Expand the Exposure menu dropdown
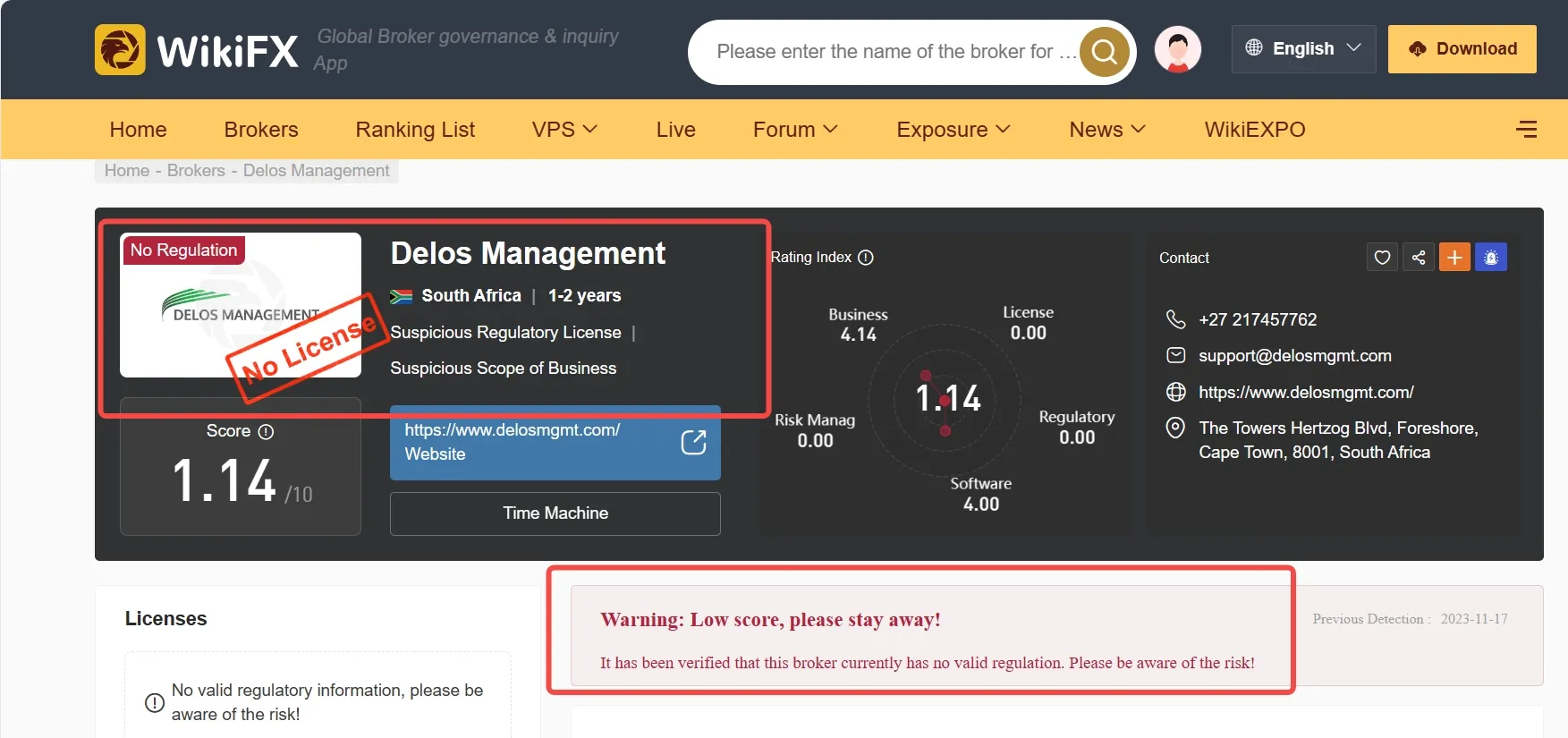The height and width of the screenshot is (738, 1568). tap(954, 130)
